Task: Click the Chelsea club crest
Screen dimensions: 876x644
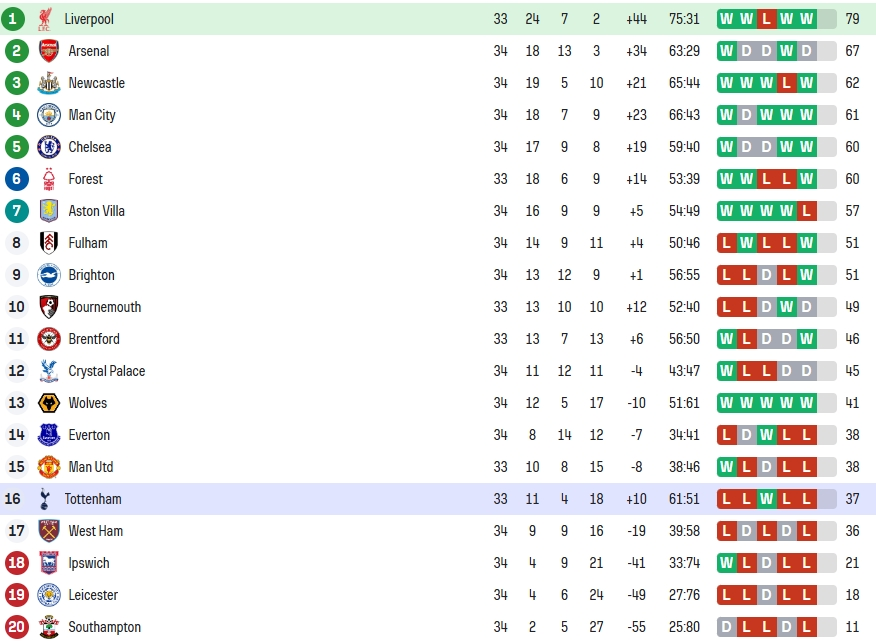Action: point(49,147)
